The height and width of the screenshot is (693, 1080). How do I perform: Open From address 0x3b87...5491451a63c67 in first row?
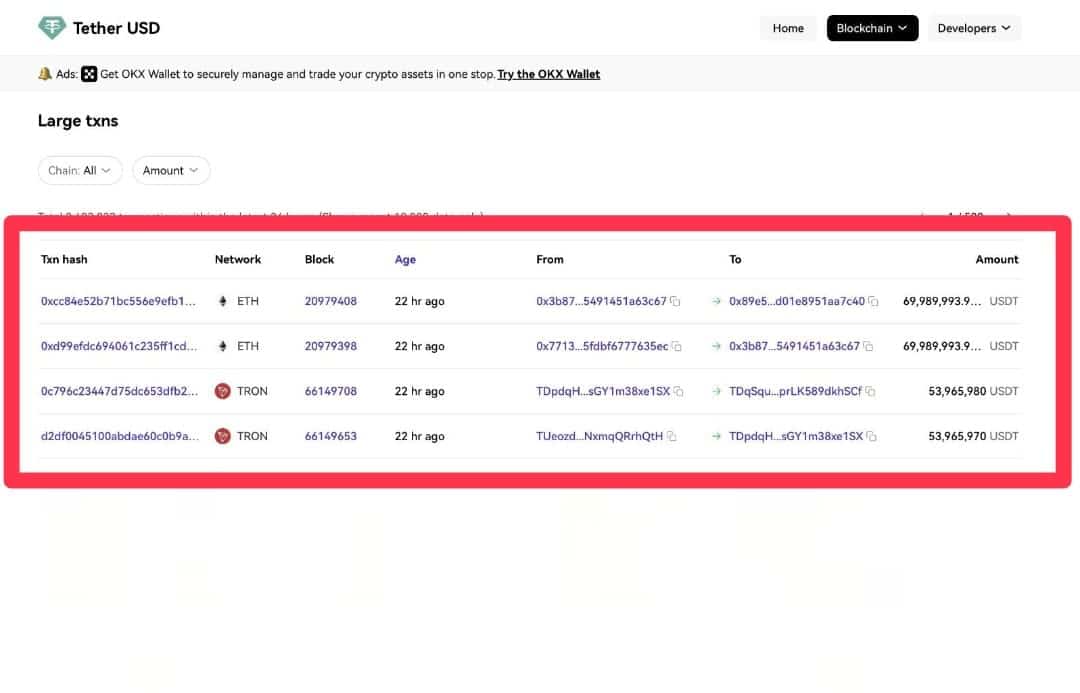(x=601, y=301)
